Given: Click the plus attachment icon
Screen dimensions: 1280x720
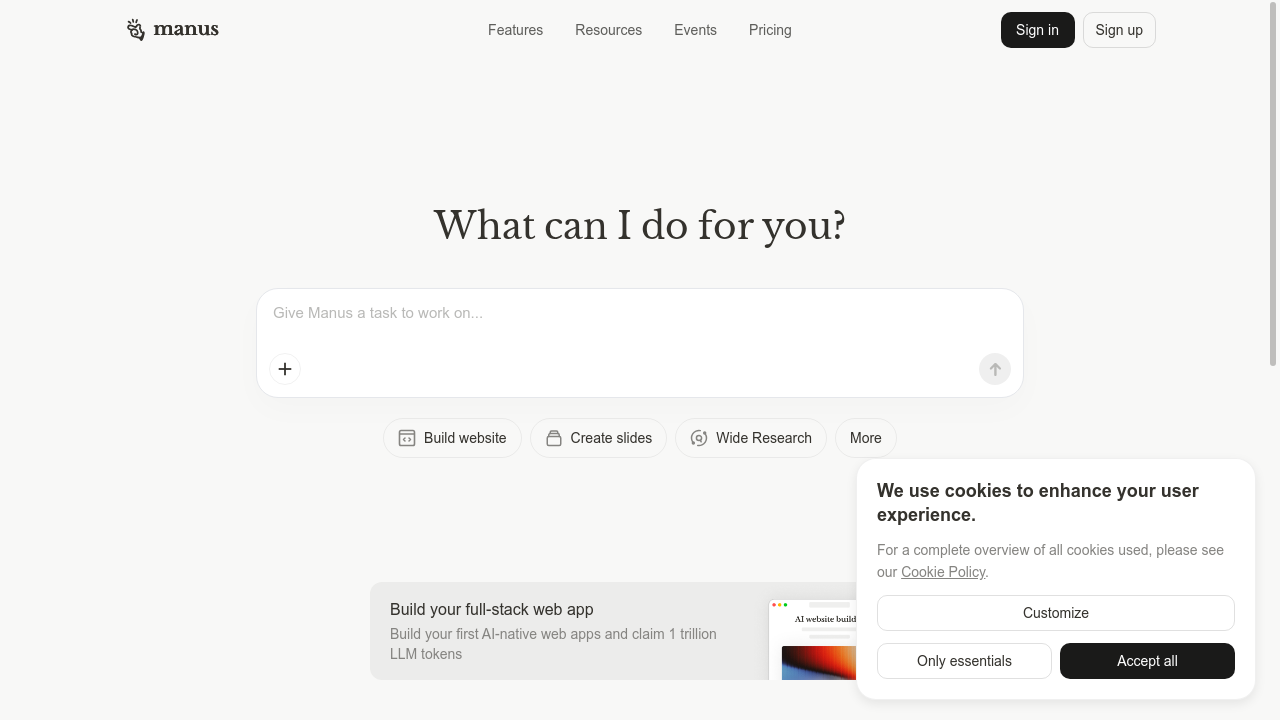Looking at the screenshot, I should click(285, 369).
